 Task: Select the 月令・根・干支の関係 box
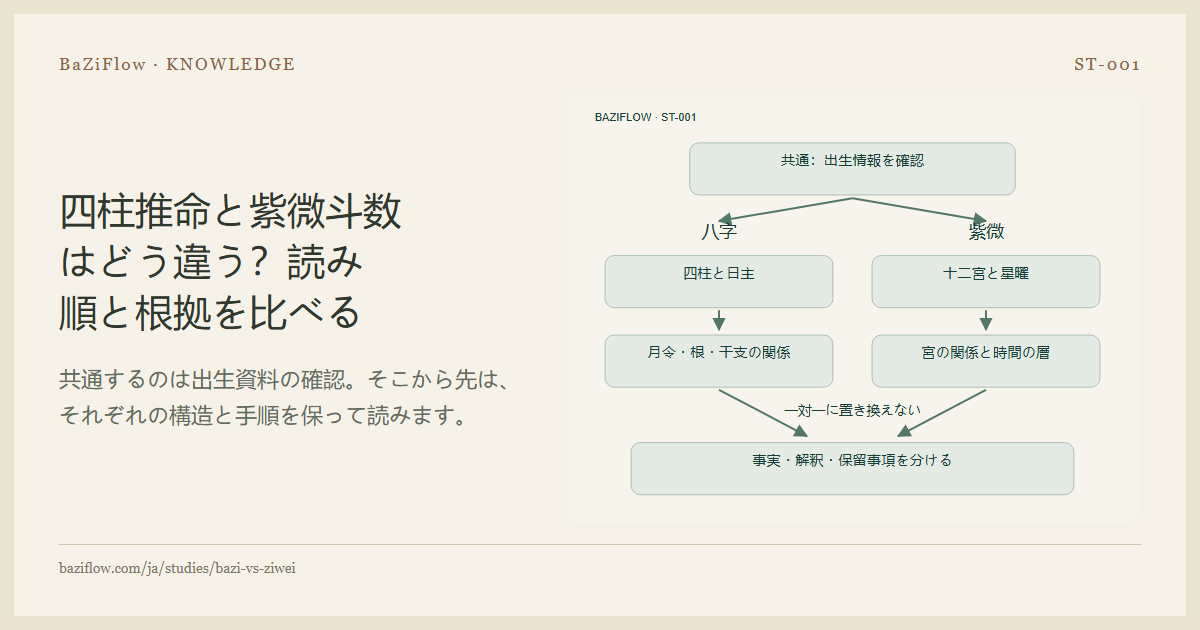(x=719, y=361)
